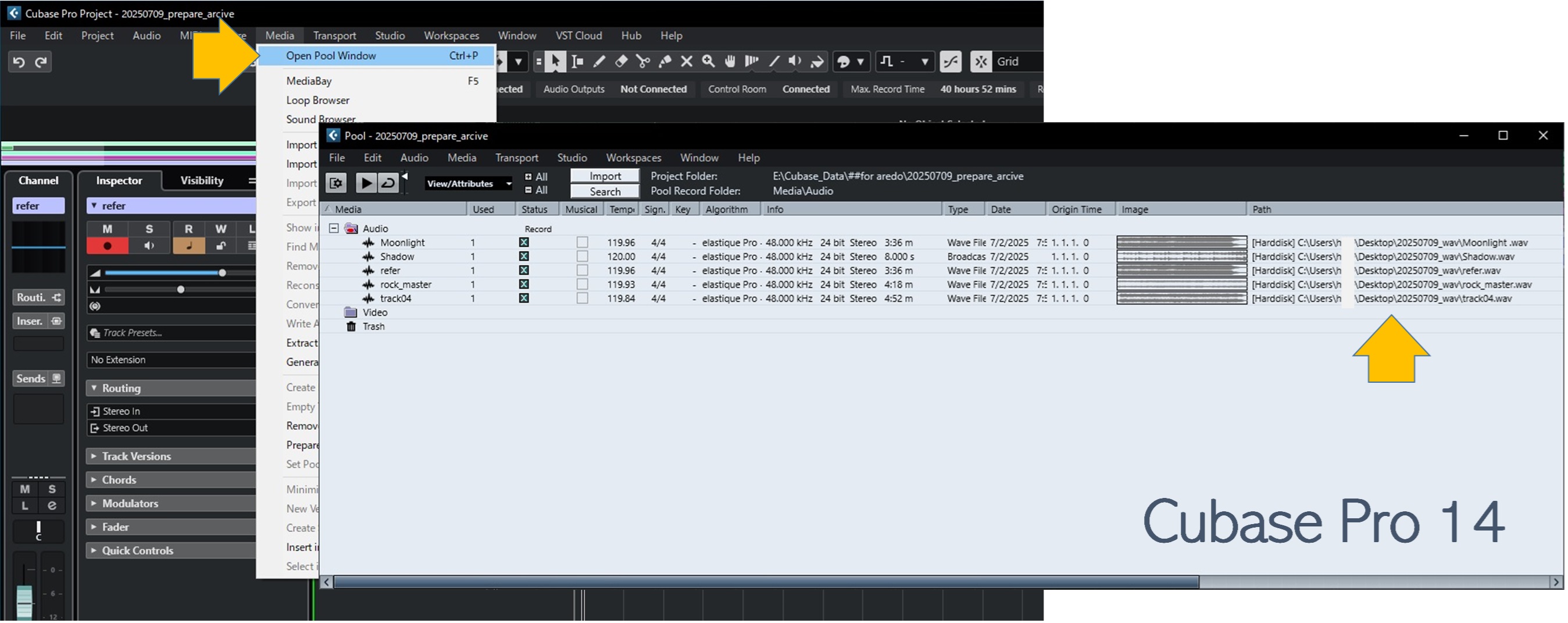The height and width of the screenshot is (623, 1568).
Task: Select the Object Selection arrow tool
Action: click(555, 62)
